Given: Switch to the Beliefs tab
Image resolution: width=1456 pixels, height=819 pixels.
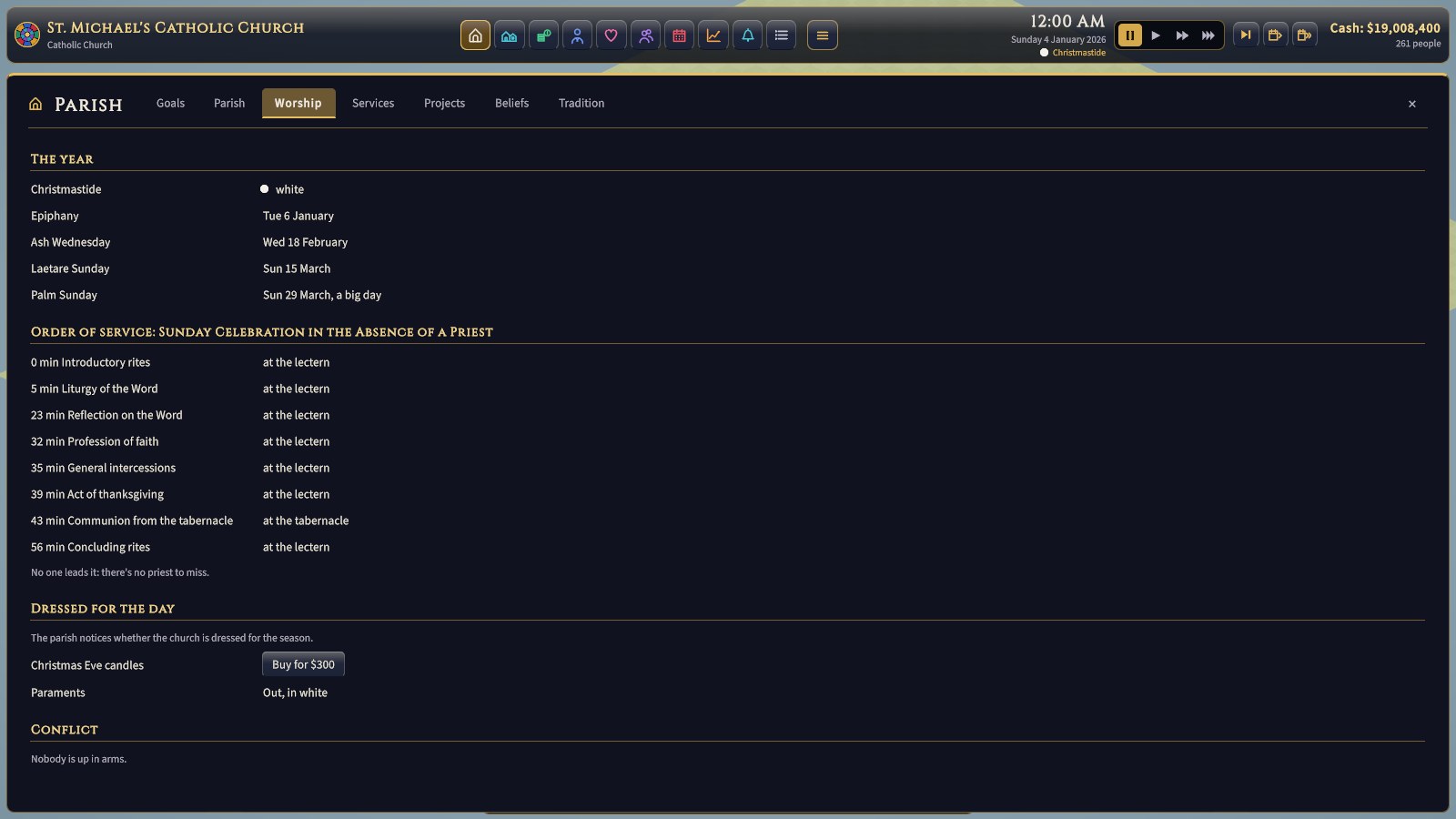Looking at the screenshot, I should [x=511, y=103].
